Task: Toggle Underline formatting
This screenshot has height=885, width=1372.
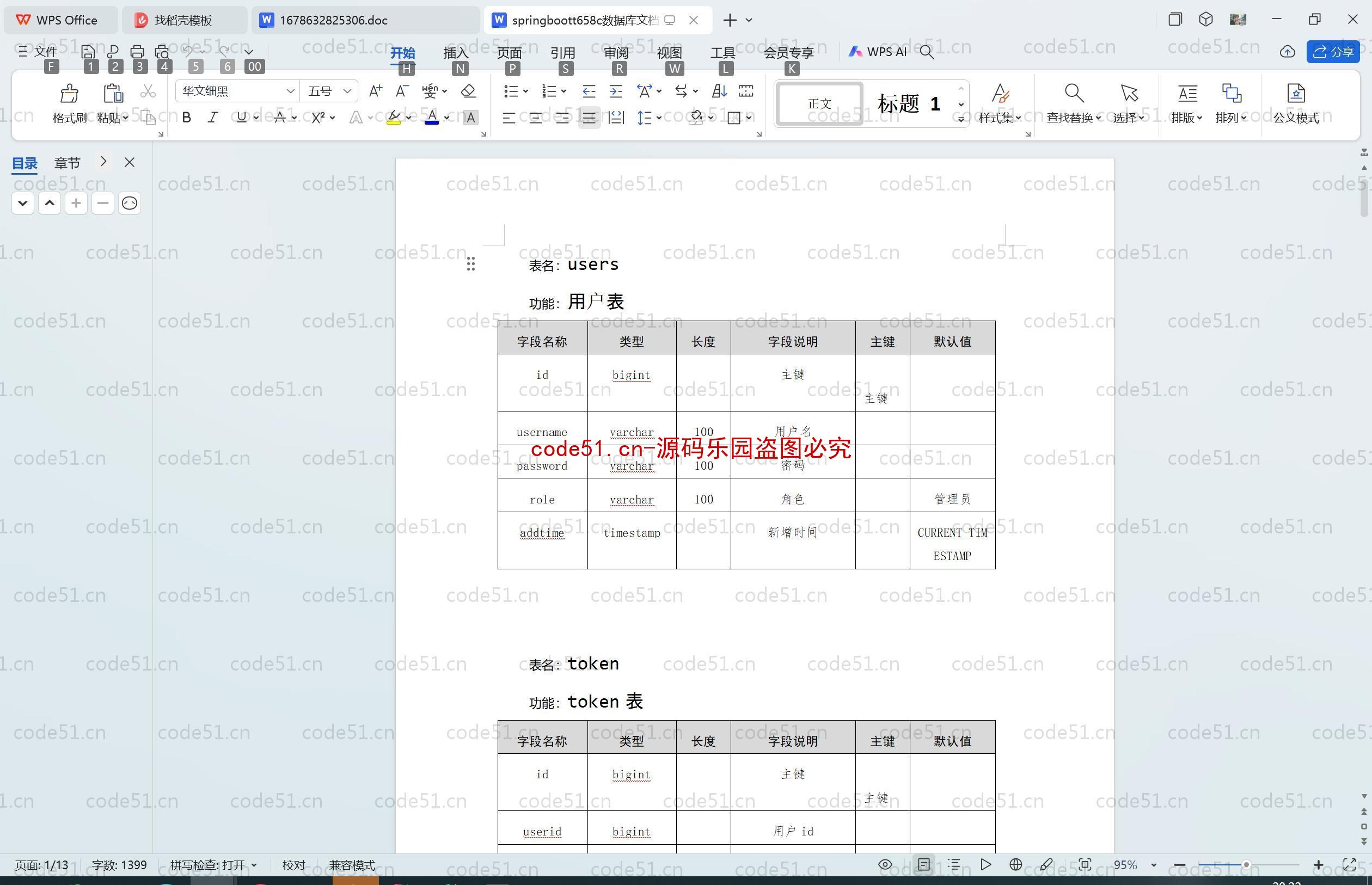Action: [241, 118]
